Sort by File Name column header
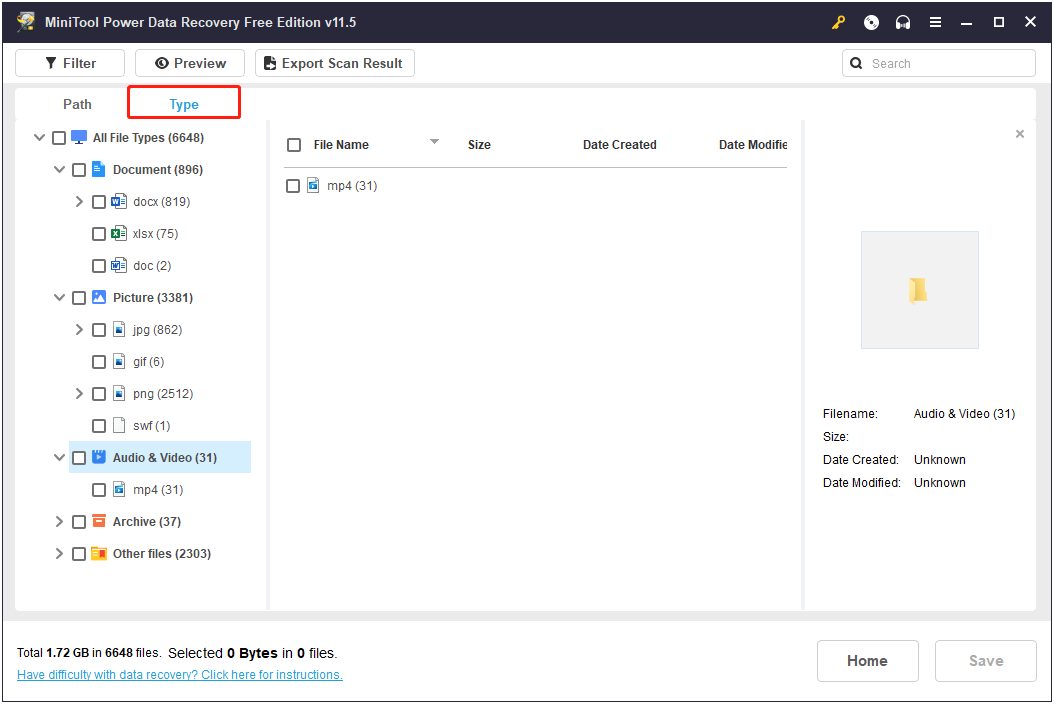The width and height of the screenshot is (1054, 705). (341, 144)
